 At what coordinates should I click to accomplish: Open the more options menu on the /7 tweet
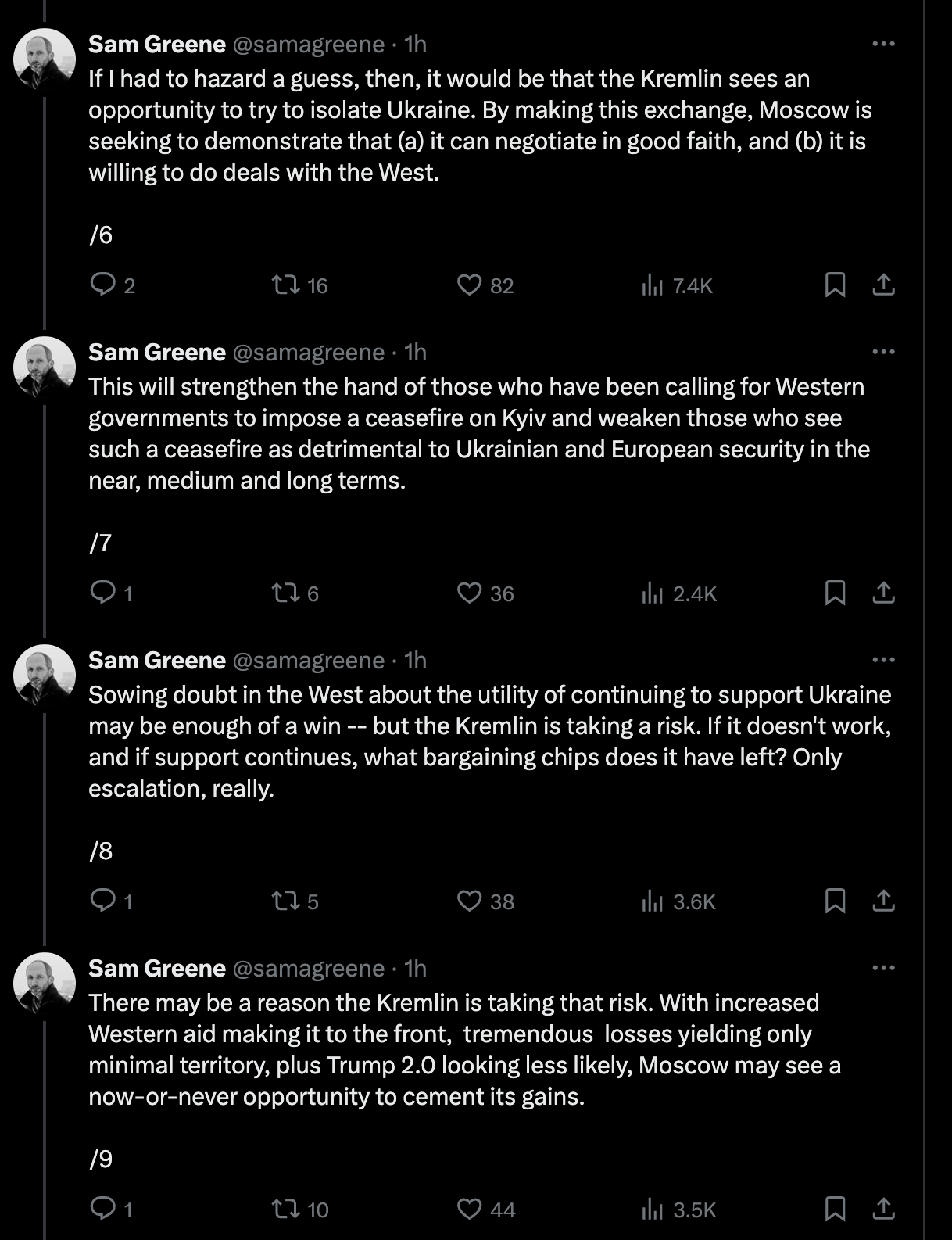884,352
